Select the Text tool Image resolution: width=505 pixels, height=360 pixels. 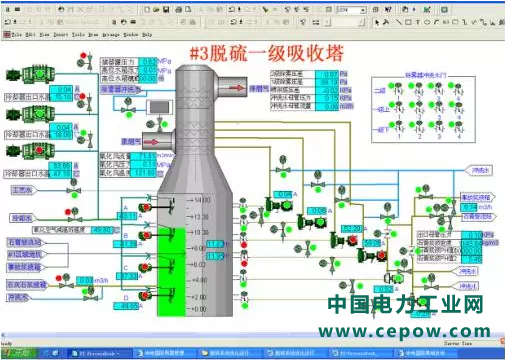417,22
